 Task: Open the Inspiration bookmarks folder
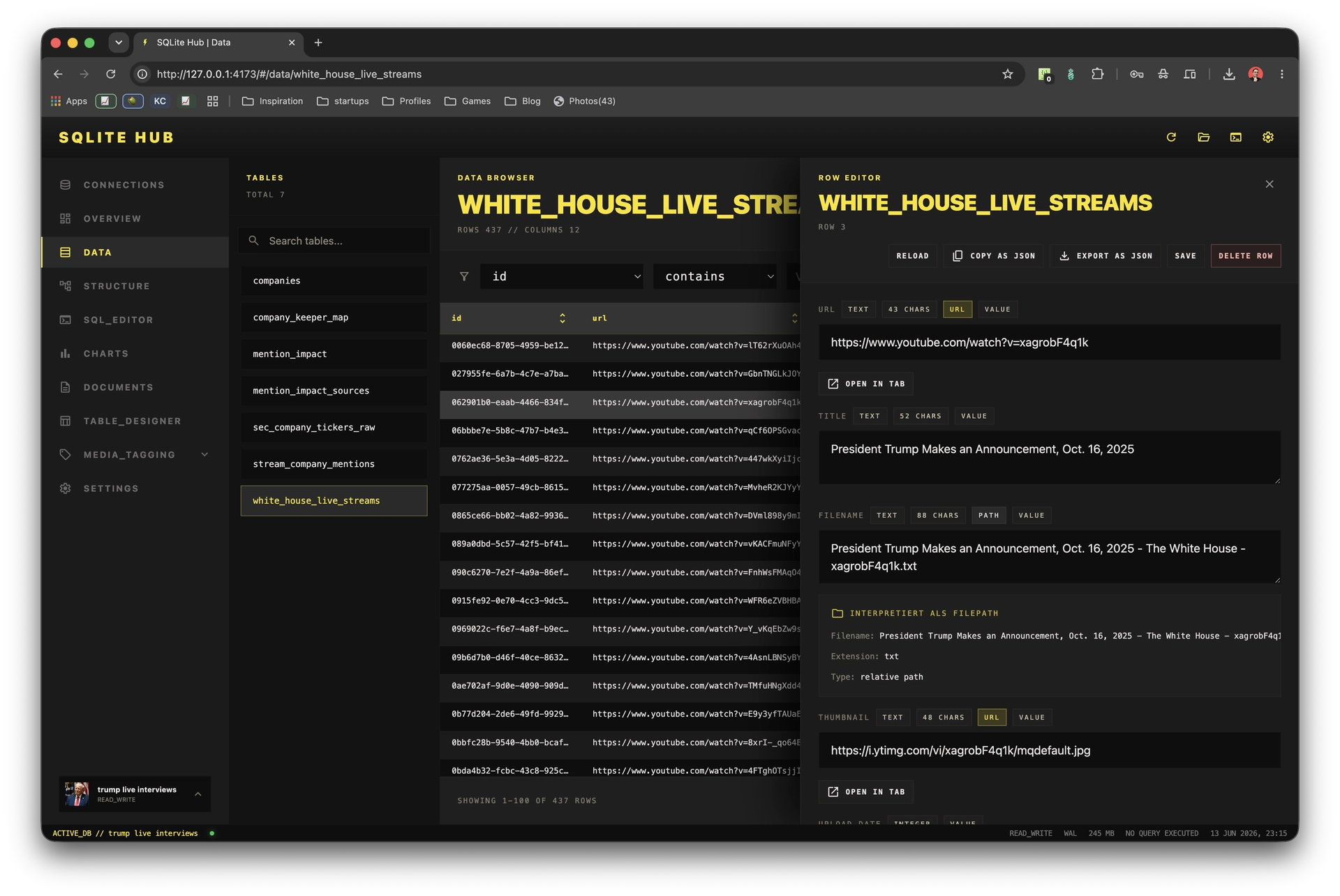click(272, 101)
